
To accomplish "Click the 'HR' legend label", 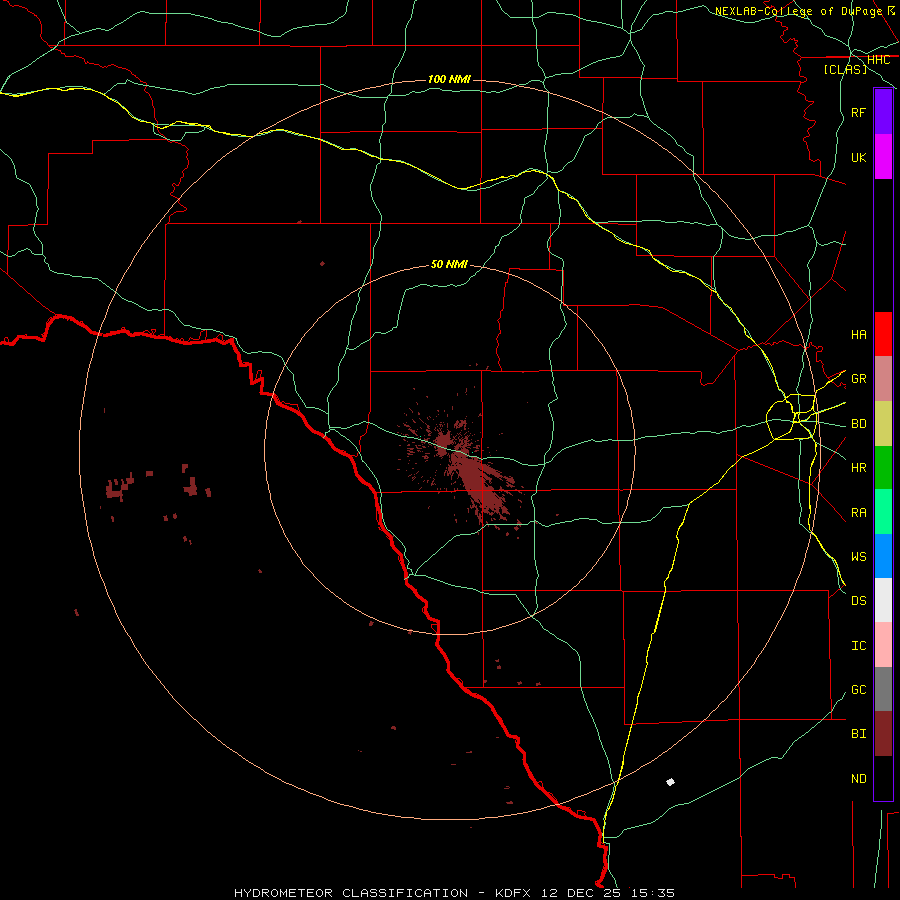I will [859, 468].
